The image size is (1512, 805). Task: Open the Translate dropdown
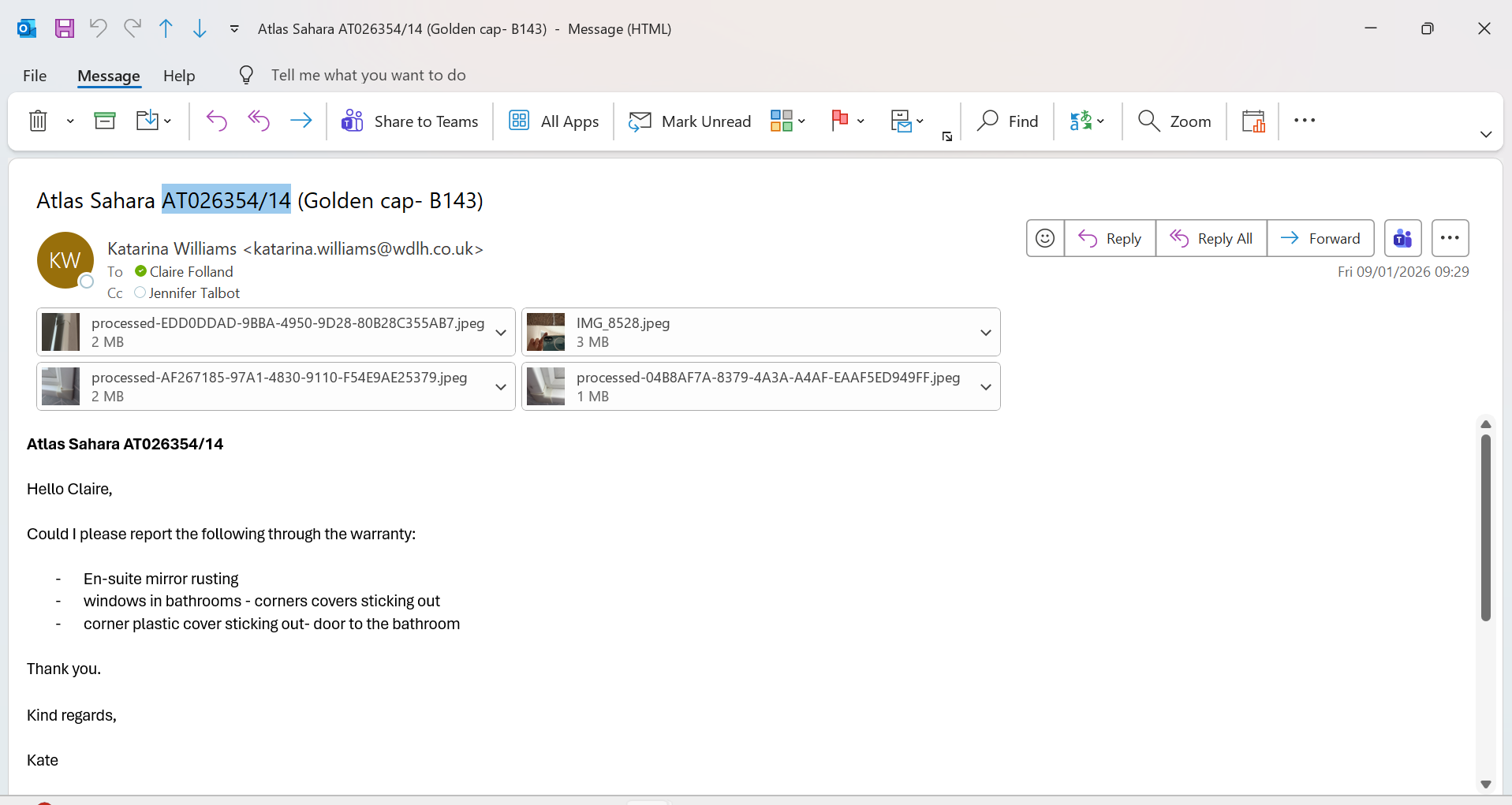[1087, 121]
